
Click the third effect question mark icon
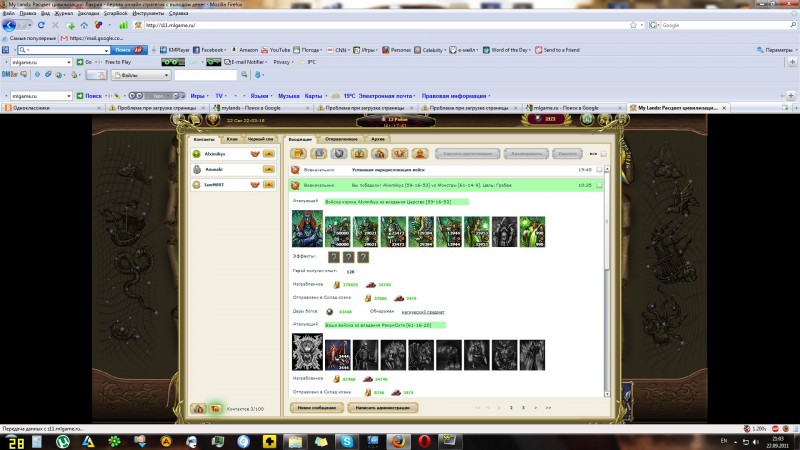363,257
